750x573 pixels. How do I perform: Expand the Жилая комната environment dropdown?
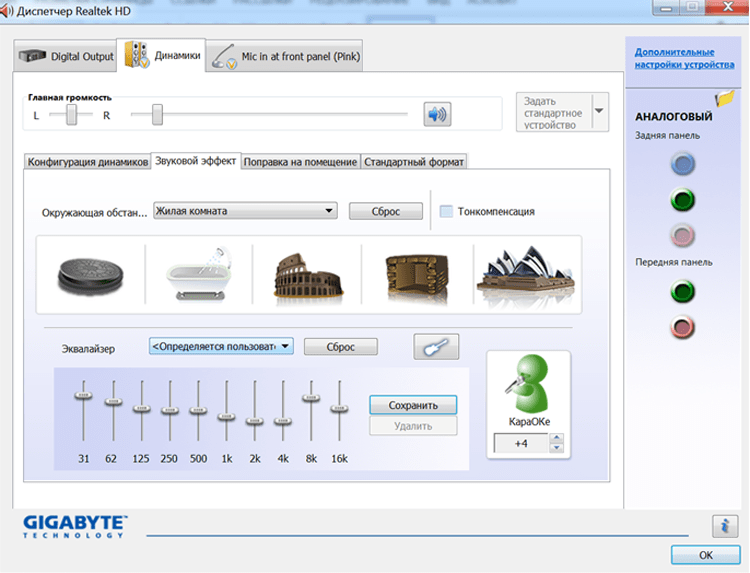point(329,211)
